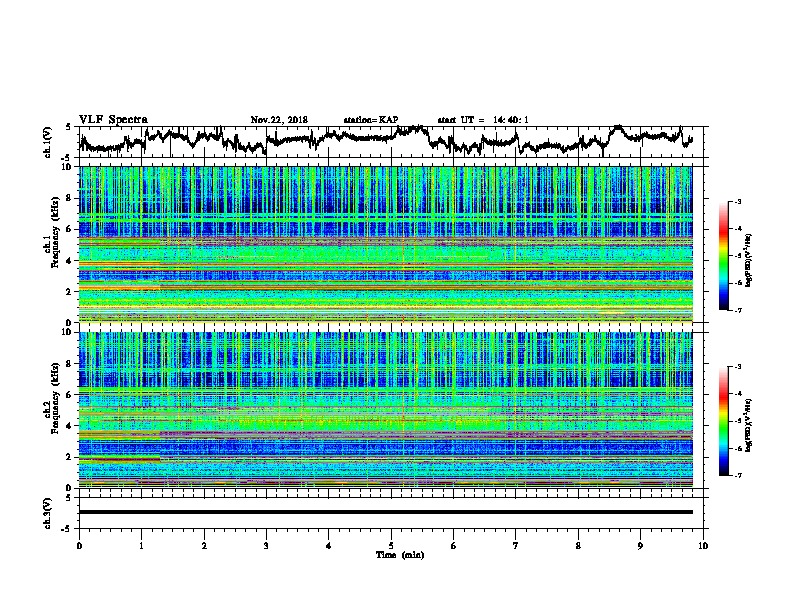Click the "8" kHz tick on ch.1 spectrogram

[x=71, y=198]
